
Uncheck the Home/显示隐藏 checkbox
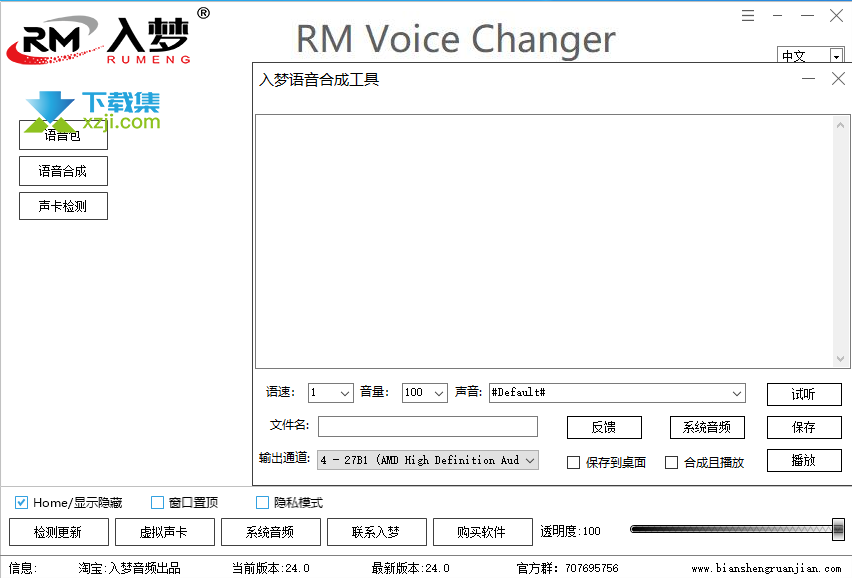coord(21,502)
